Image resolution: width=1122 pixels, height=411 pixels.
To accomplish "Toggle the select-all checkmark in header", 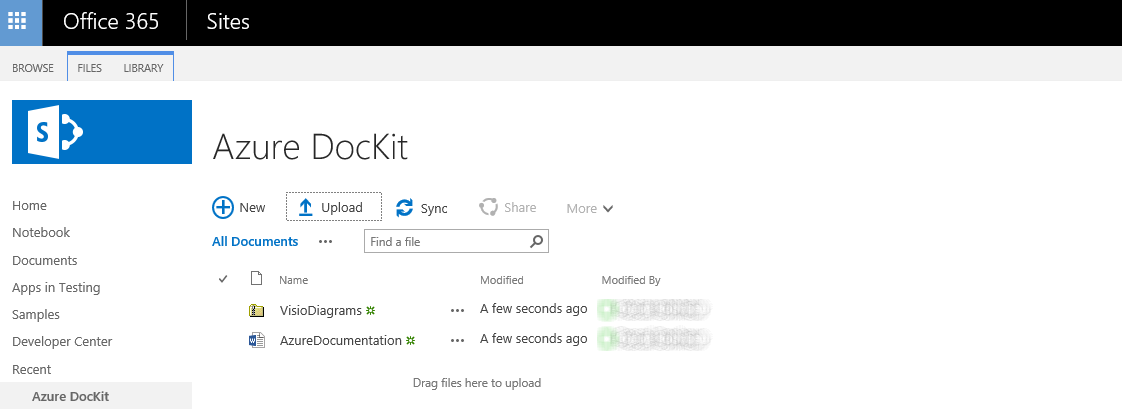I will [x=223, y=279].
